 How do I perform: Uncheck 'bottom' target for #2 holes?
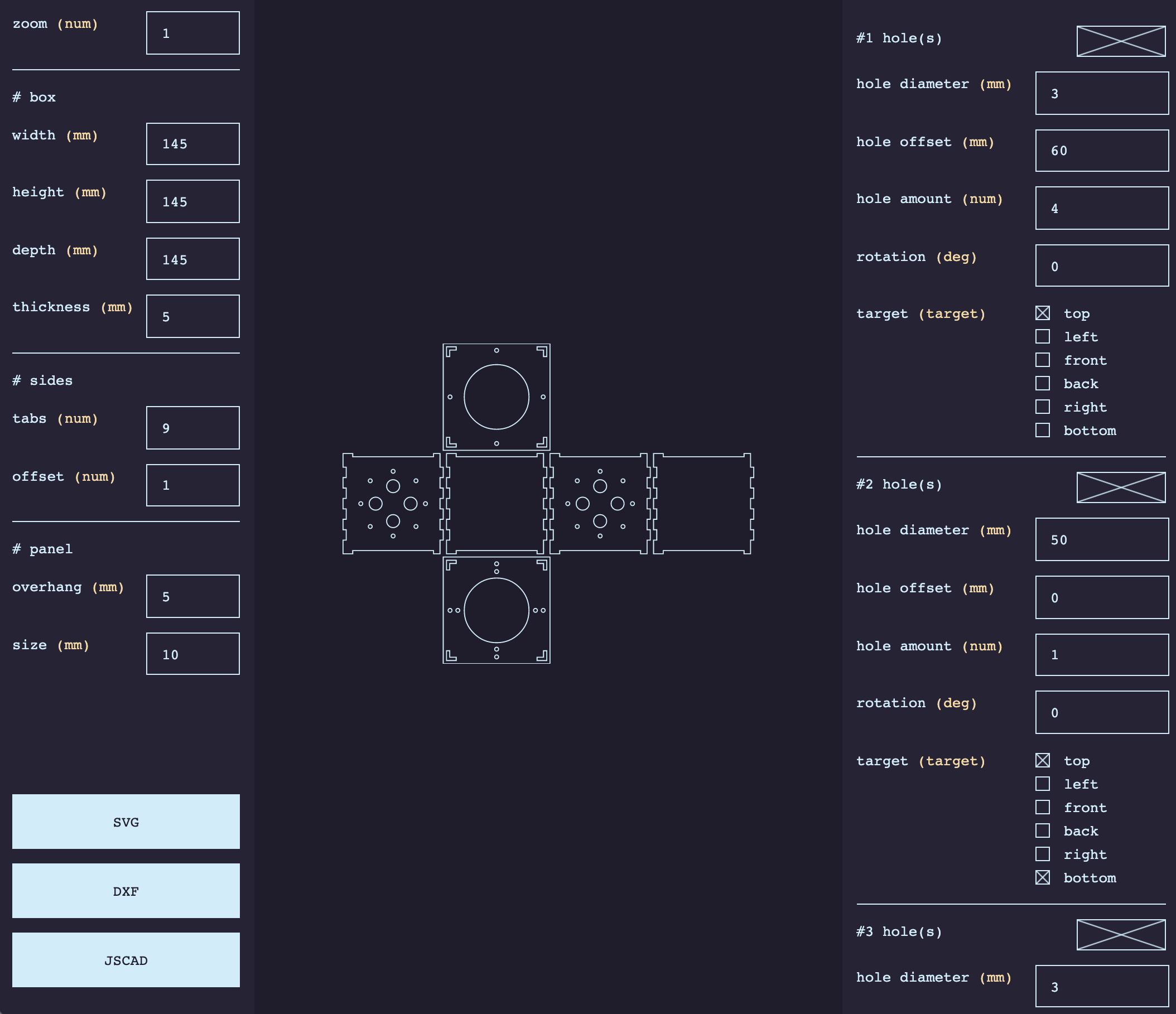tap(1042, 877)
